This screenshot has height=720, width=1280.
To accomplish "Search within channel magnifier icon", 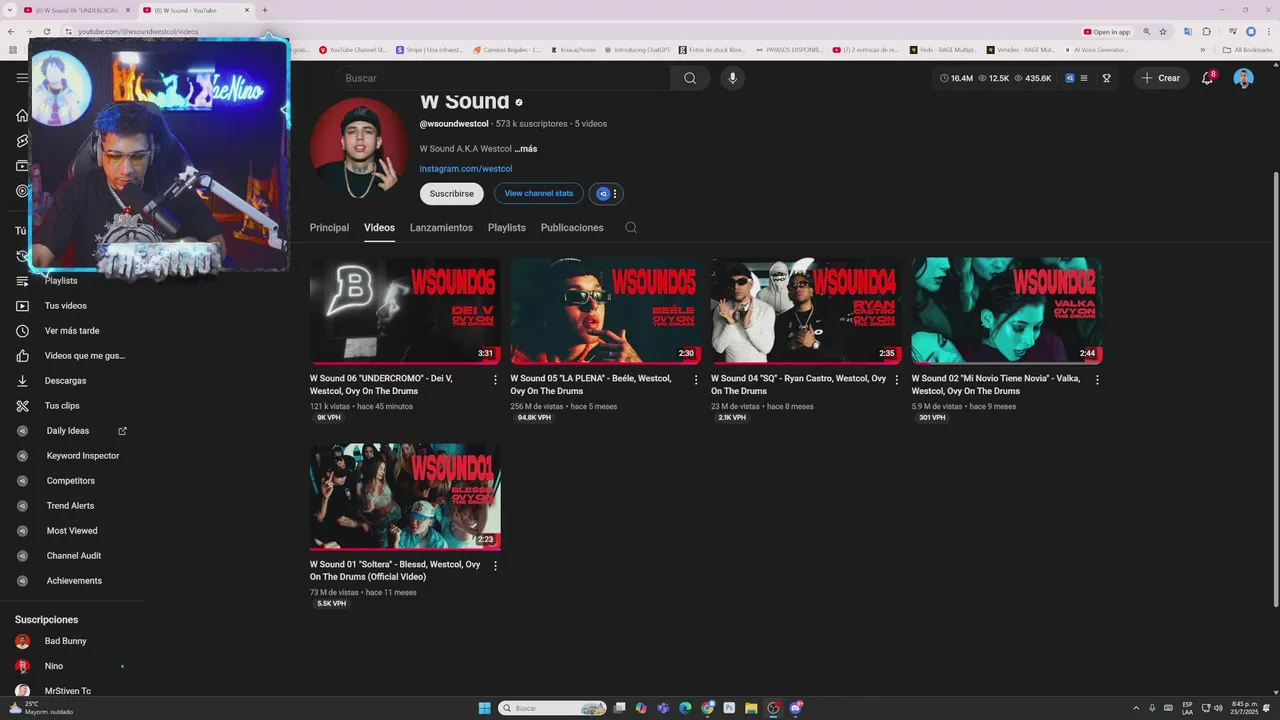I will coord(631,227).
